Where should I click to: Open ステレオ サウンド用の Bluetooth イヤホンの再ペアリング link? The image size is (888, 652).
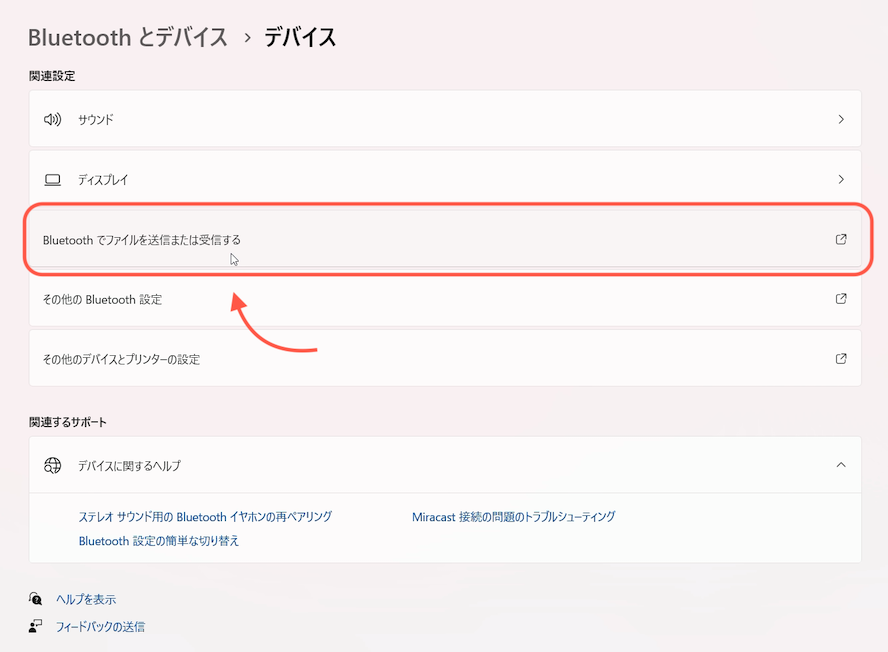(x=205, y=517)
